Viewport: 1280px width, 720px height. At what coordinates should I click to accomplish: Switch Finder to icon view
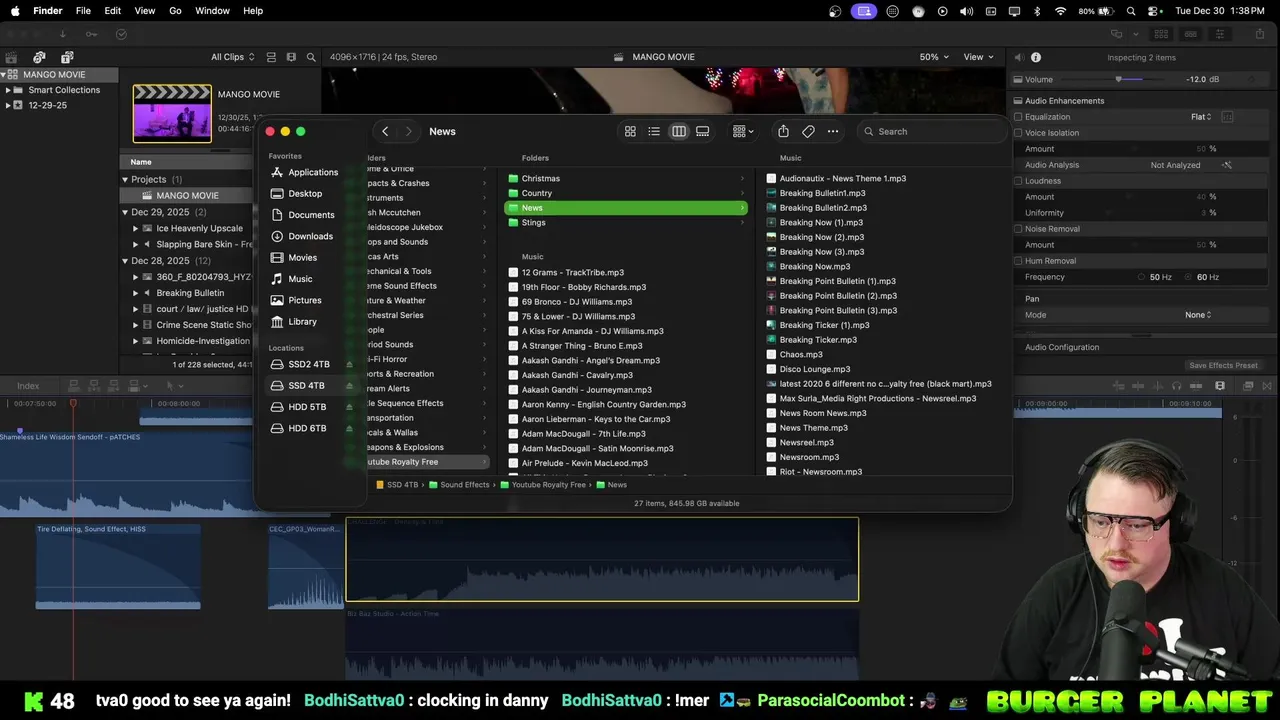point(630,131)
